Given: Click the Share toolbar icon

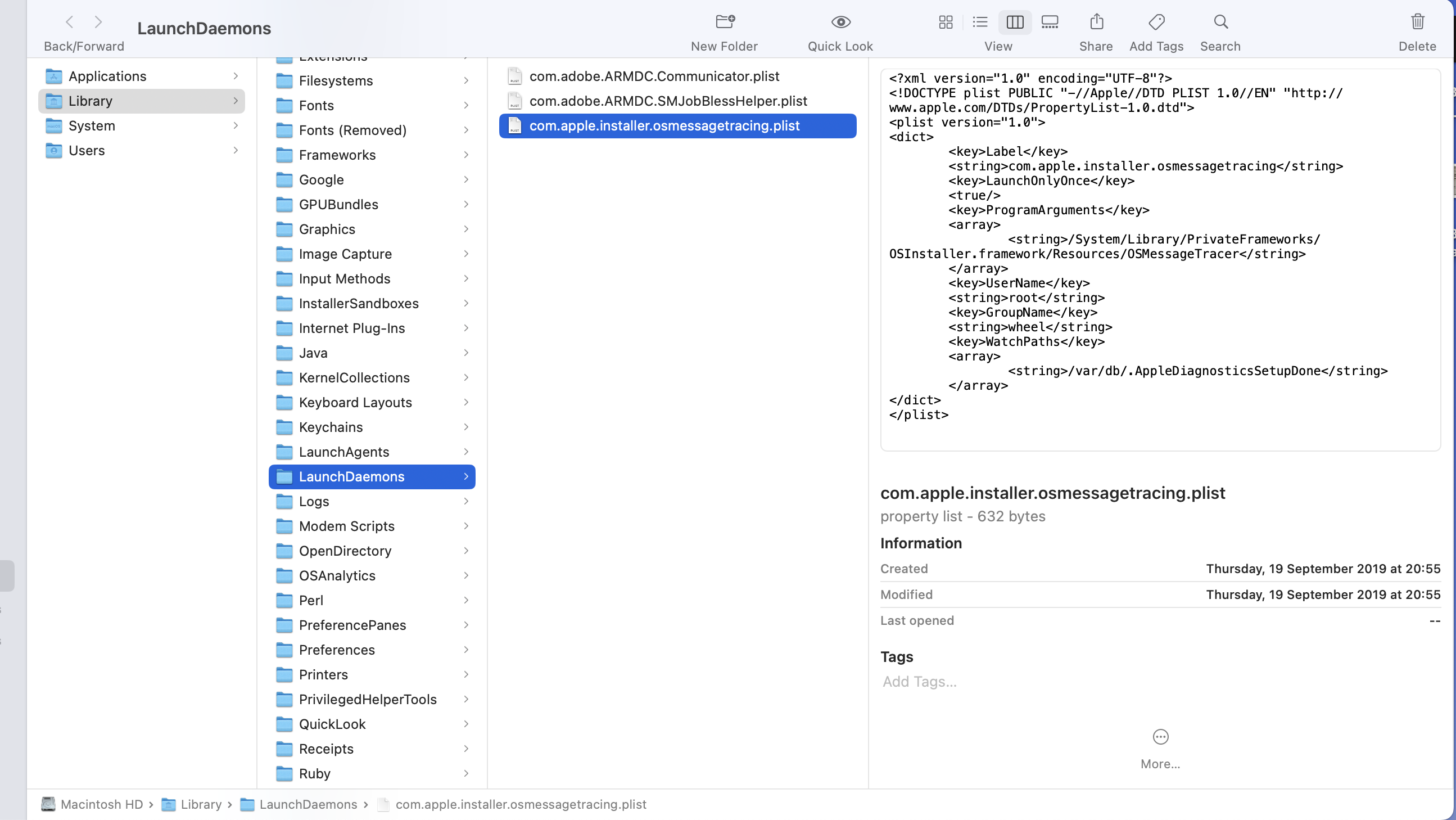Looking at the screenshot, I should pyautogui.click(x=1096, y=22).
